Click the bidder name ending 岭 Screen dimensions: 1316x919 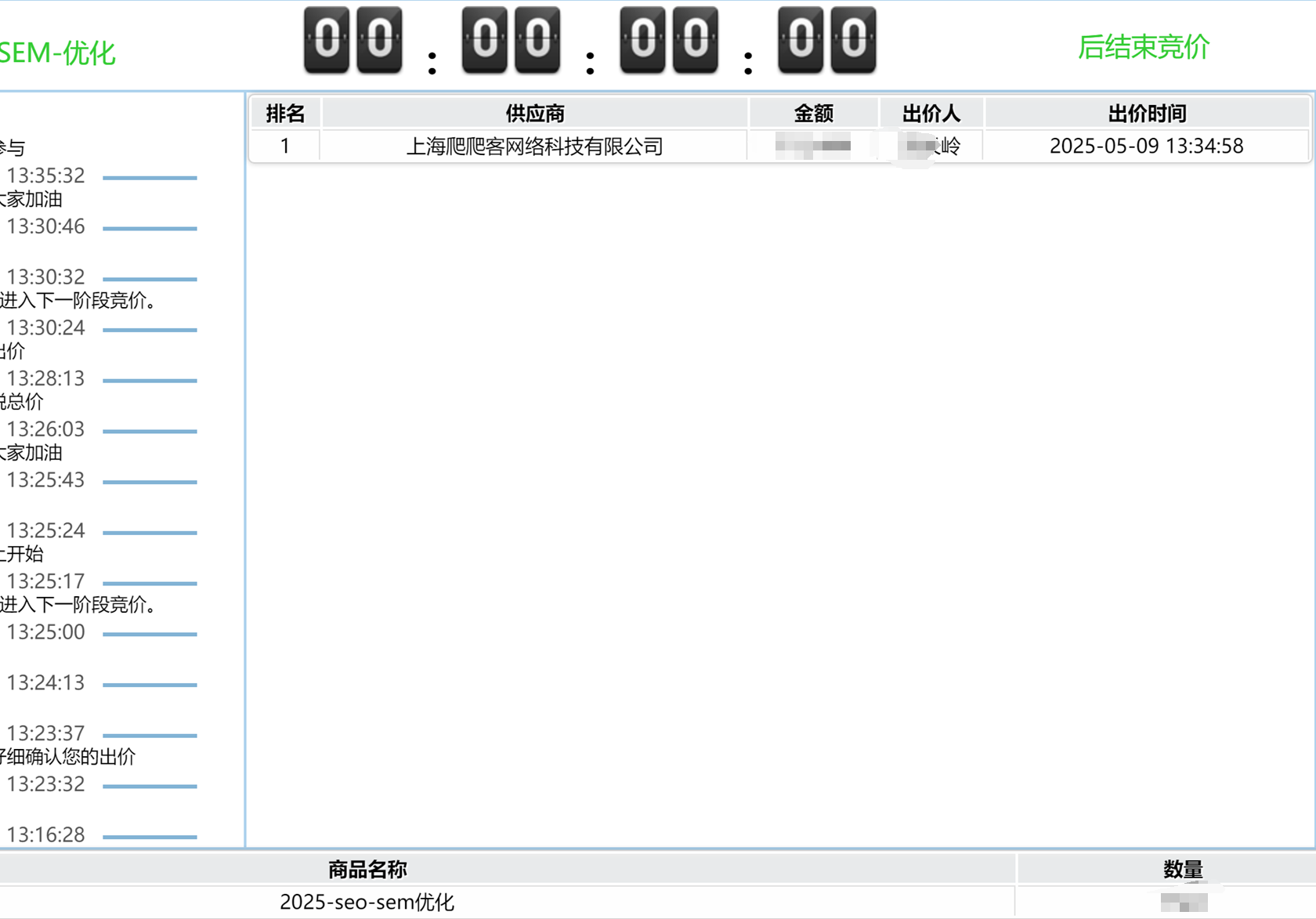click(931, 147)
